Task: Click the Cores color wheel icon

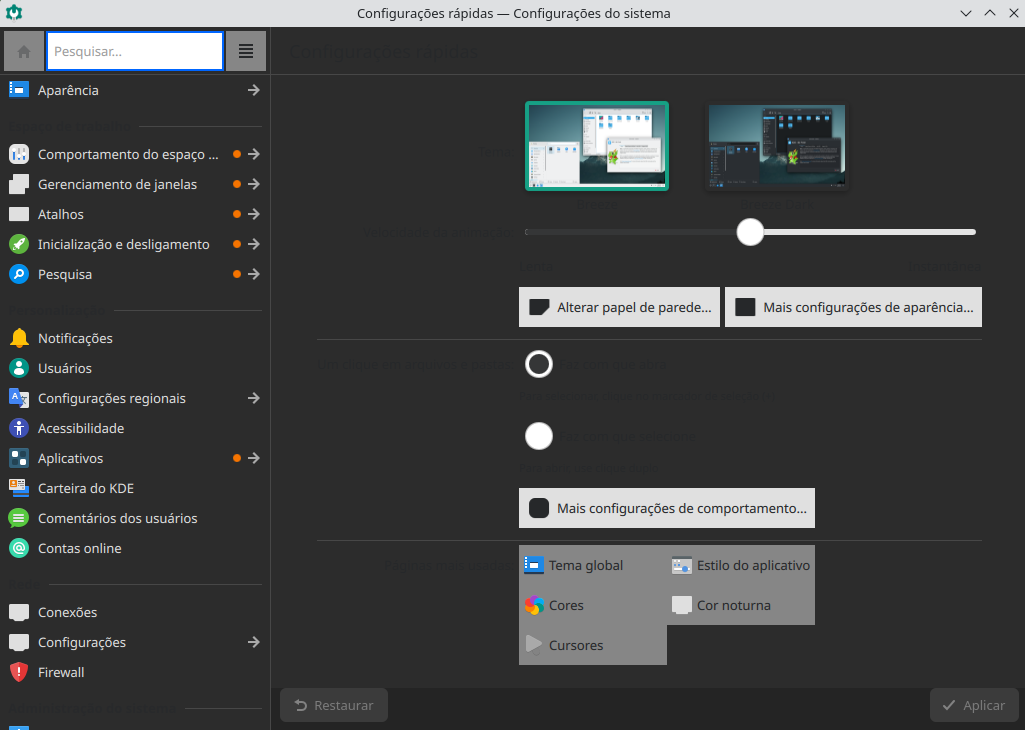Action: pos(534,605)
